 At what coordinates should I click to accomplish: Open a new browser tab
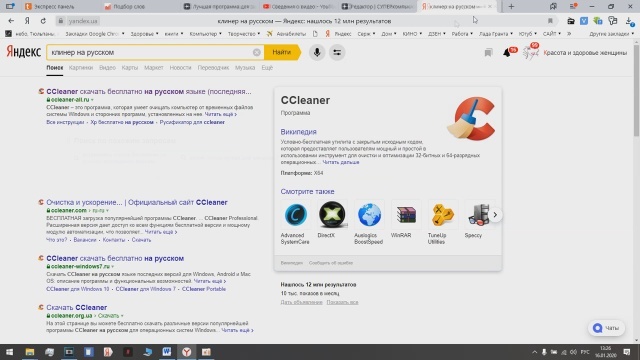click(x=511, y=7)
